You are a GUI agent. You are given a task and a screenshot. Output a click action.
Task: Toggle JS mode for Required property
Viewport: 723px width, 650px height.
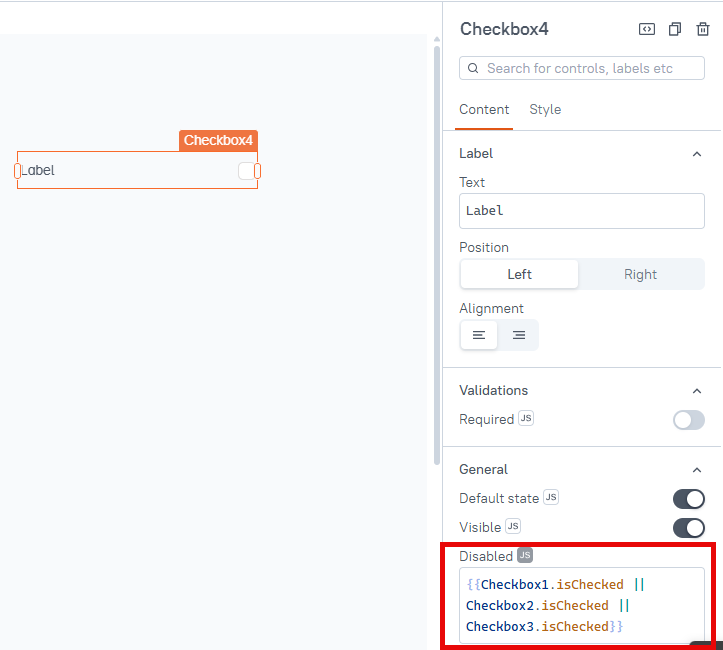coord(526,418)
